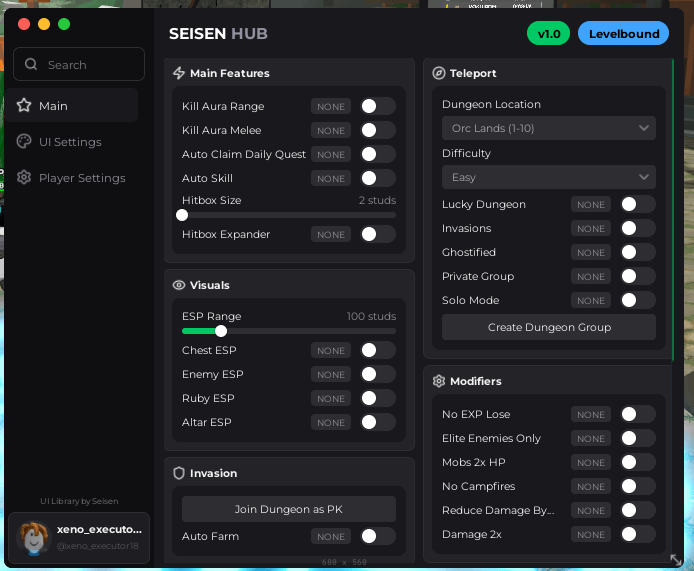The width and height of the screenshot is (694, 571).
Task: Click the compass icon next to Teleport
Action: (x=439, y=73)
